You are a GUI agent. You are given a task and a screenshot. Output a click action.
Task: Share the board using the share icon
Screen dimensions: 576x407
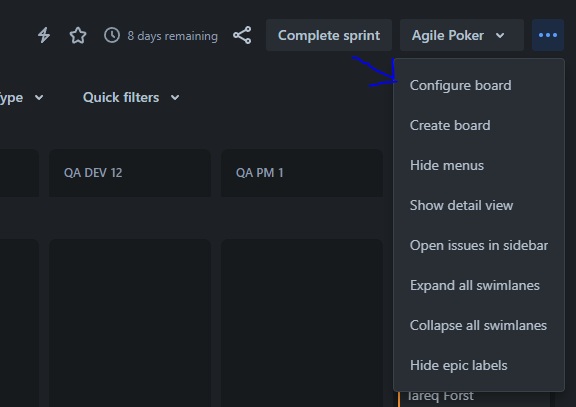point(242,35)
